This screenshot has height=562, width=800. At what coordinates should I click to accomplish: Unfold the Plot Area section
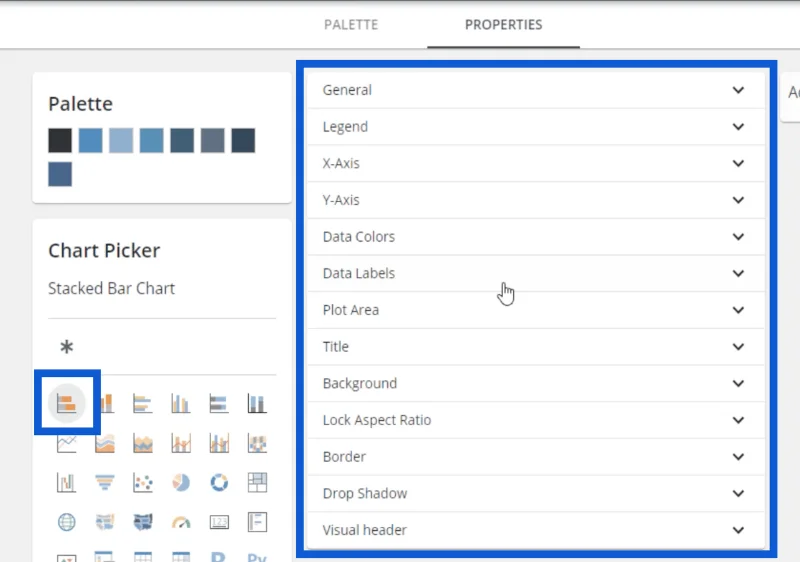[x=536, y=311]
